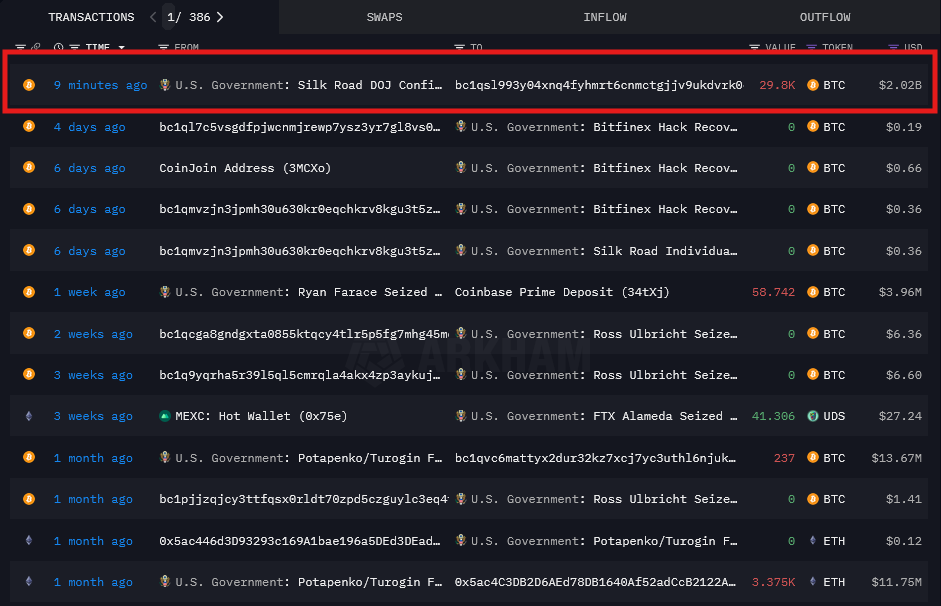Click the $1.41 USD amount
The image size is (941, 606).
click(904, 499)
